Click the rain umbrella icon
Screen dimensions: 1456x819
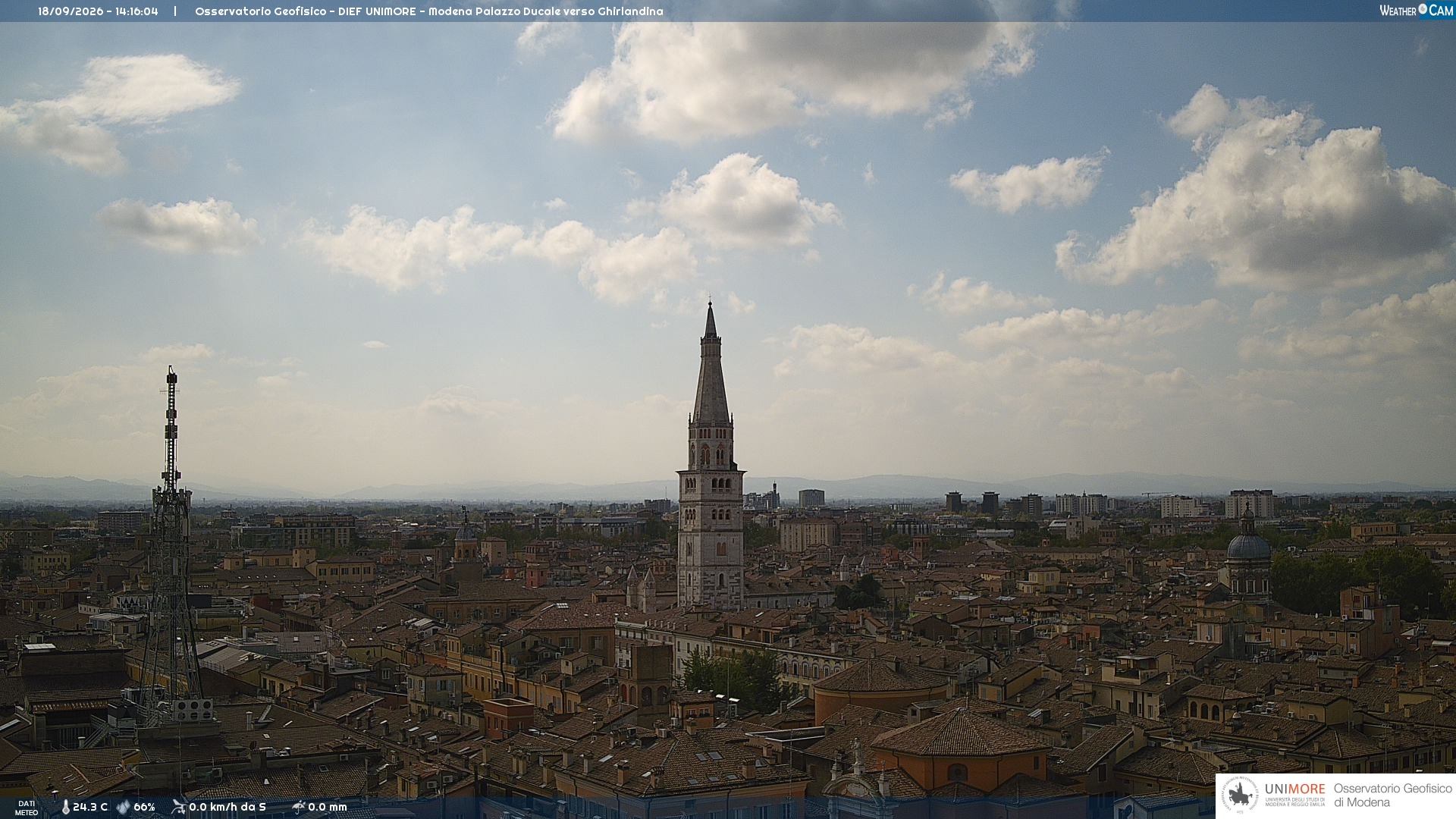299,807
